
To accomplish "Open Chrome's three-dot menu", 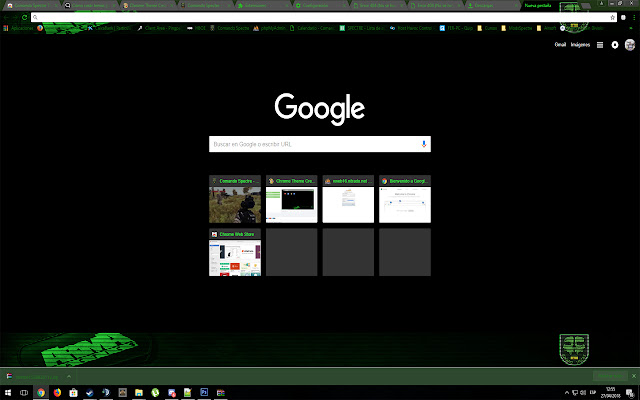I will point(634,18).
